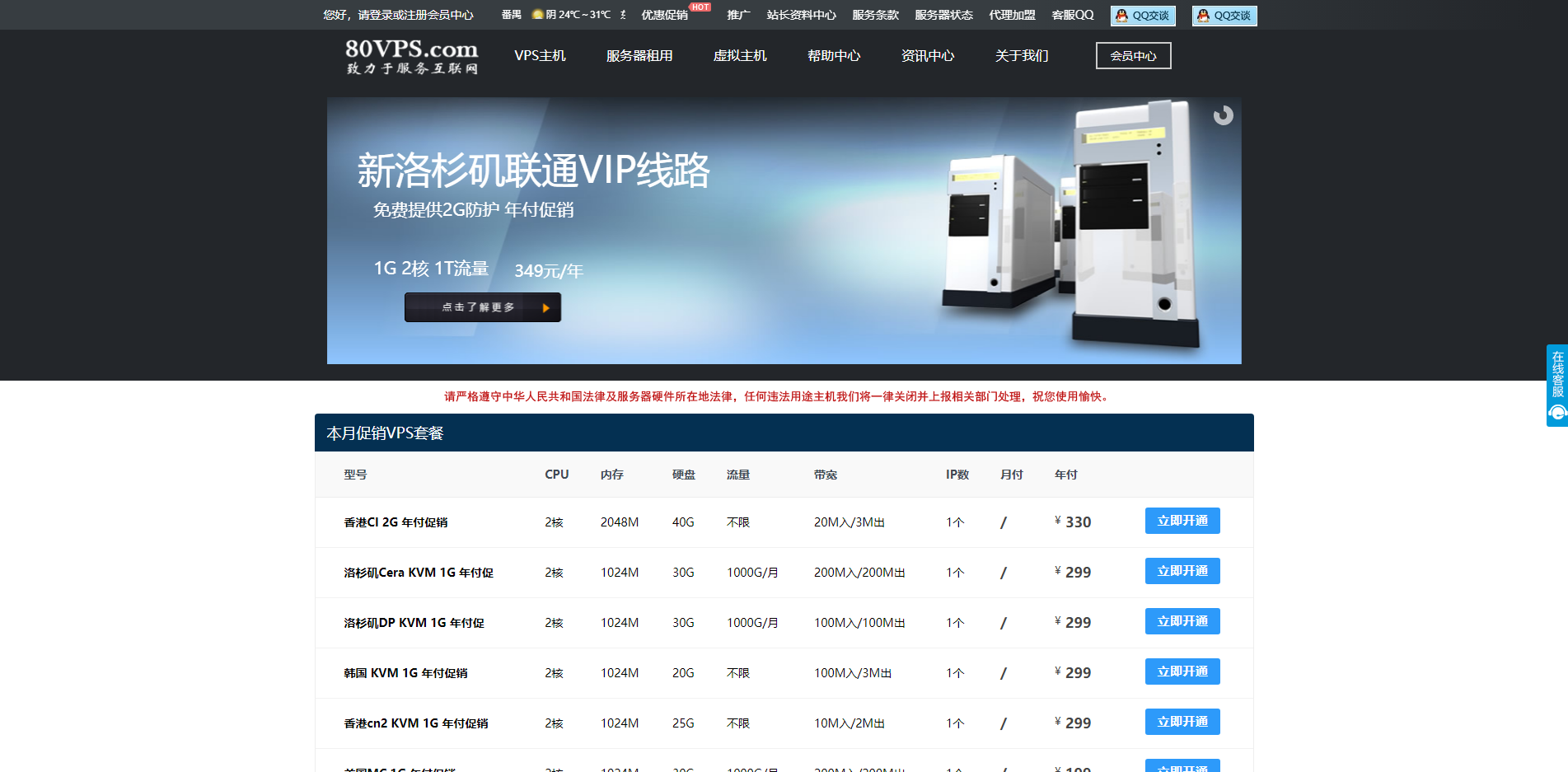Viewport: 1568px width, 772px height.
Task: Click the 10M入/2M出 bandwidth cell
Action: (x=849, y=723)
